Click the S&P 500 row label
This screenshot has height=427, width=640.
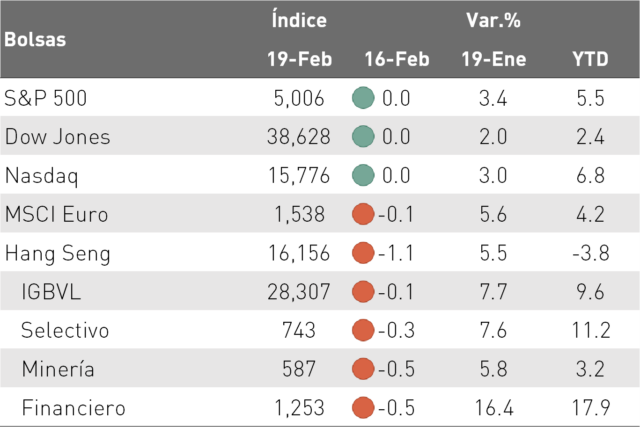click(45, 98)
